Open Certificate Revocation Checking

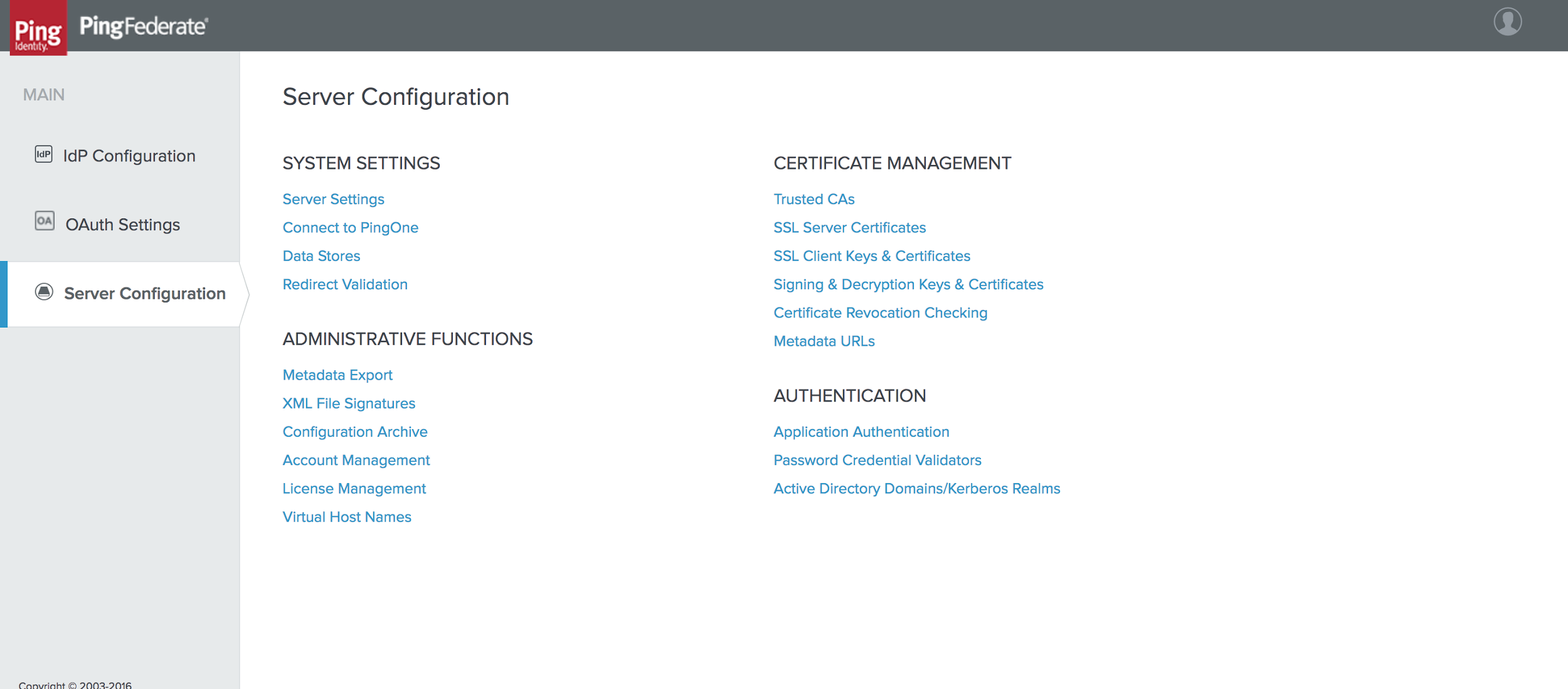click(x=880, y=312)
